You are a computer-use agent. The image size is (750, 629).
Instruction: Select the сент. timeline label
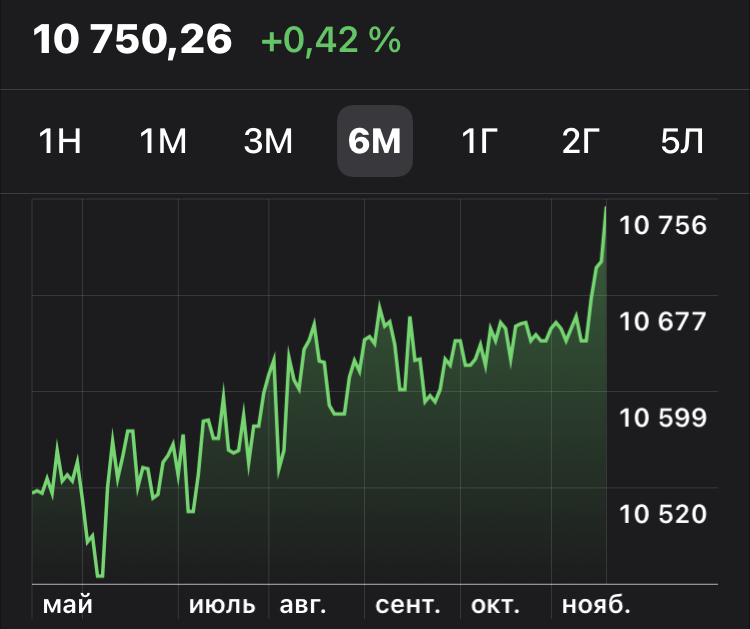pos(408,605)
